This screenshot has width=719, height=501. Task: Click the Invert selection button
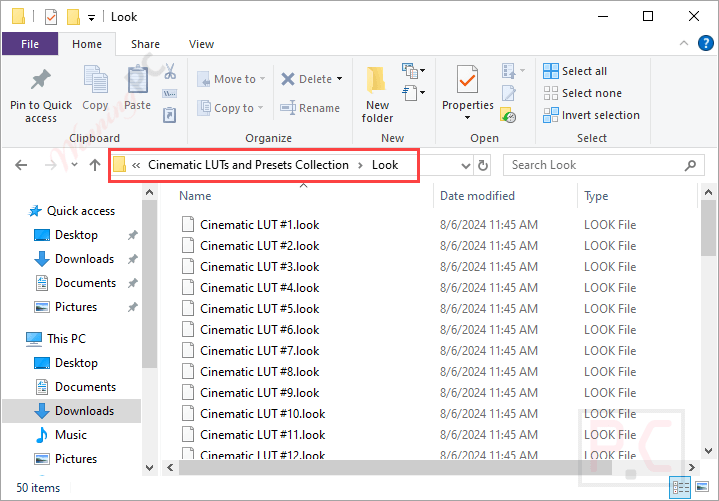(592, 115)
